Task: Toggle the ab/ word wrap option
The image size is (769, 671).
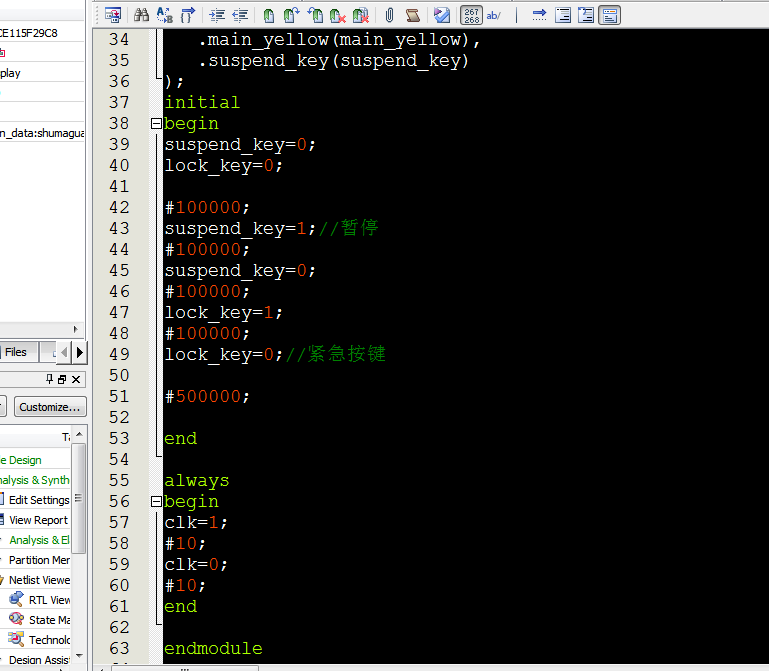Action: click(x=493, y=15)
